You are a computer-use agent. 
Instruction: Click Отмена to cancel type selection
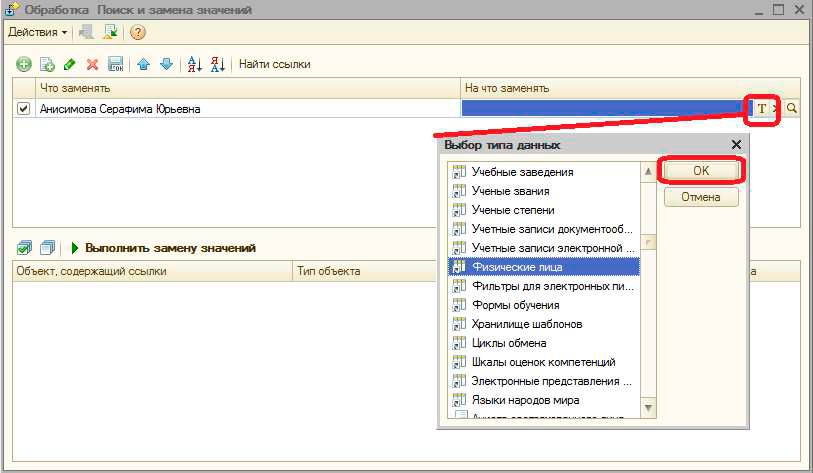[700, 197]
